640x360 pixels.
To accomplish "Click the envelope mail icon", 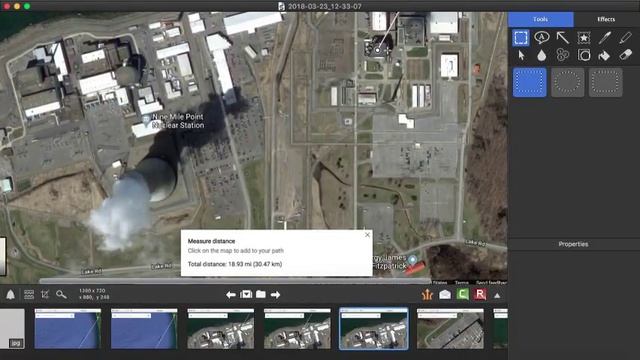I will (445, 294).
